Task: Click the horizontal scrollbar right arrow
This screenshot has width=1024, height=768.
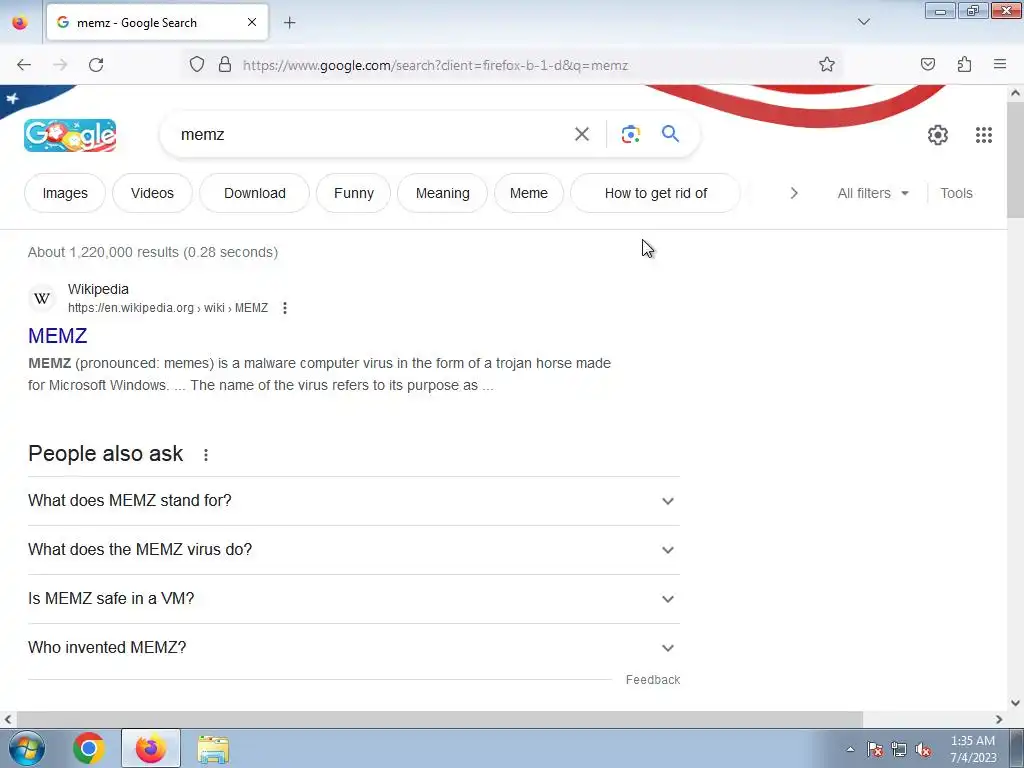Action: click(x=999, y=719)
